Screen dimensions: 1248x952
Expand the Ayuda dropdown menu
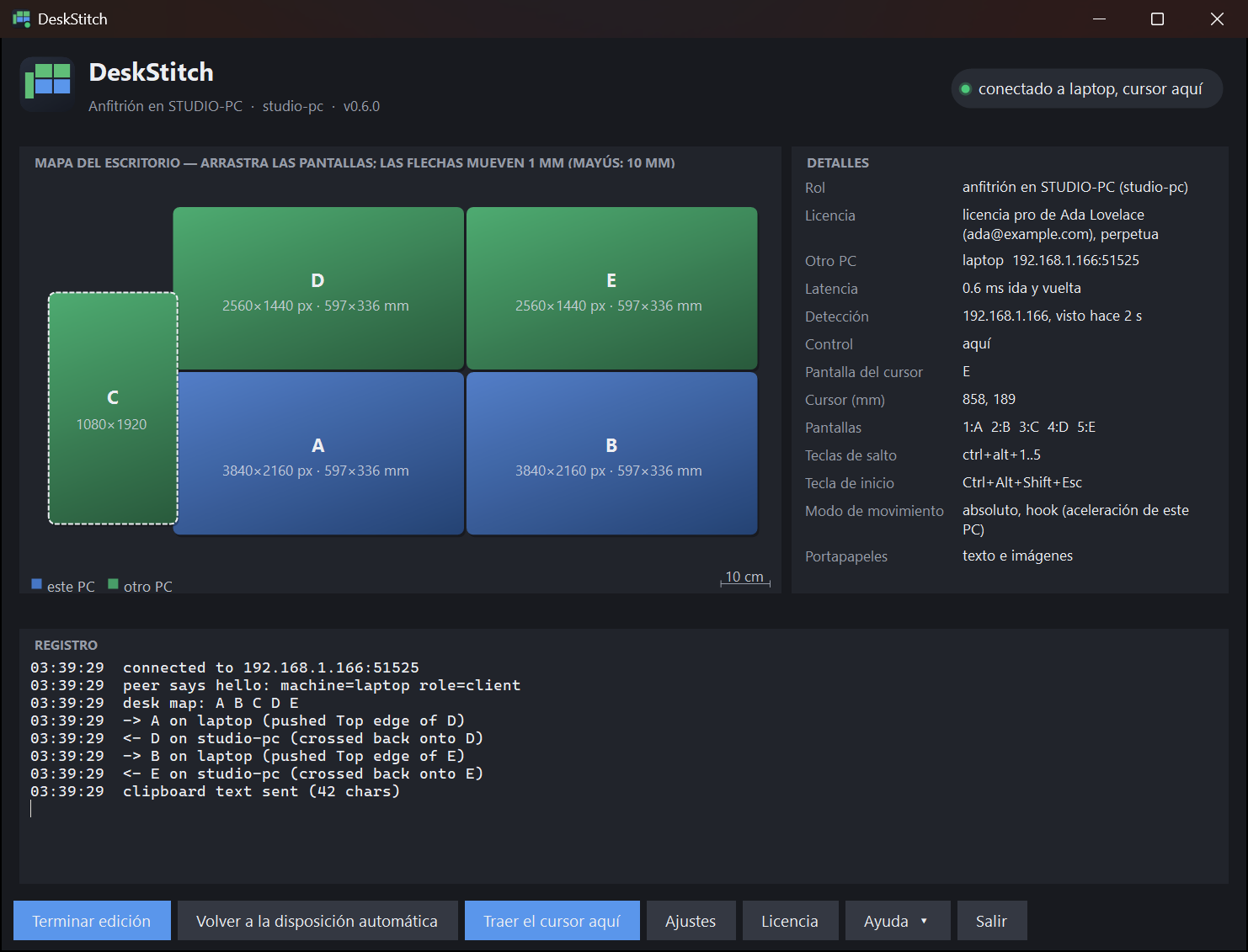[898, 921]
